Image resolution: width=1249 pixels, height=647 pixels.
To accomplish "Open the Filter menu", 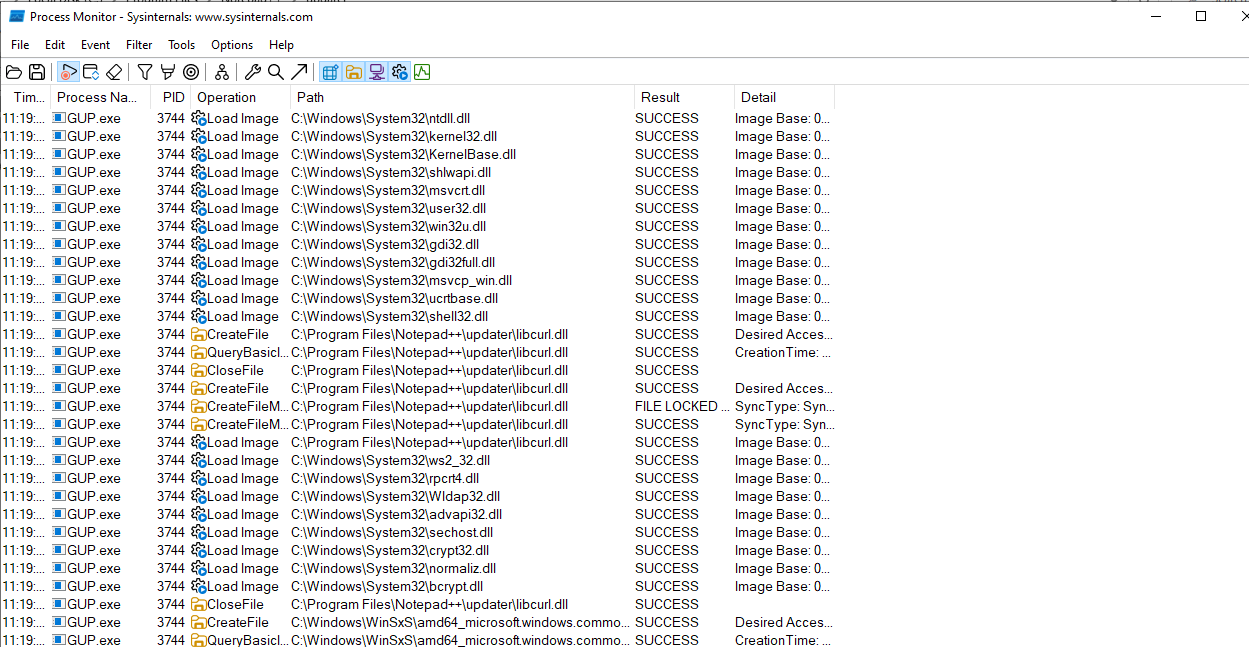I will pyautogui.click(x=139, y=45).
